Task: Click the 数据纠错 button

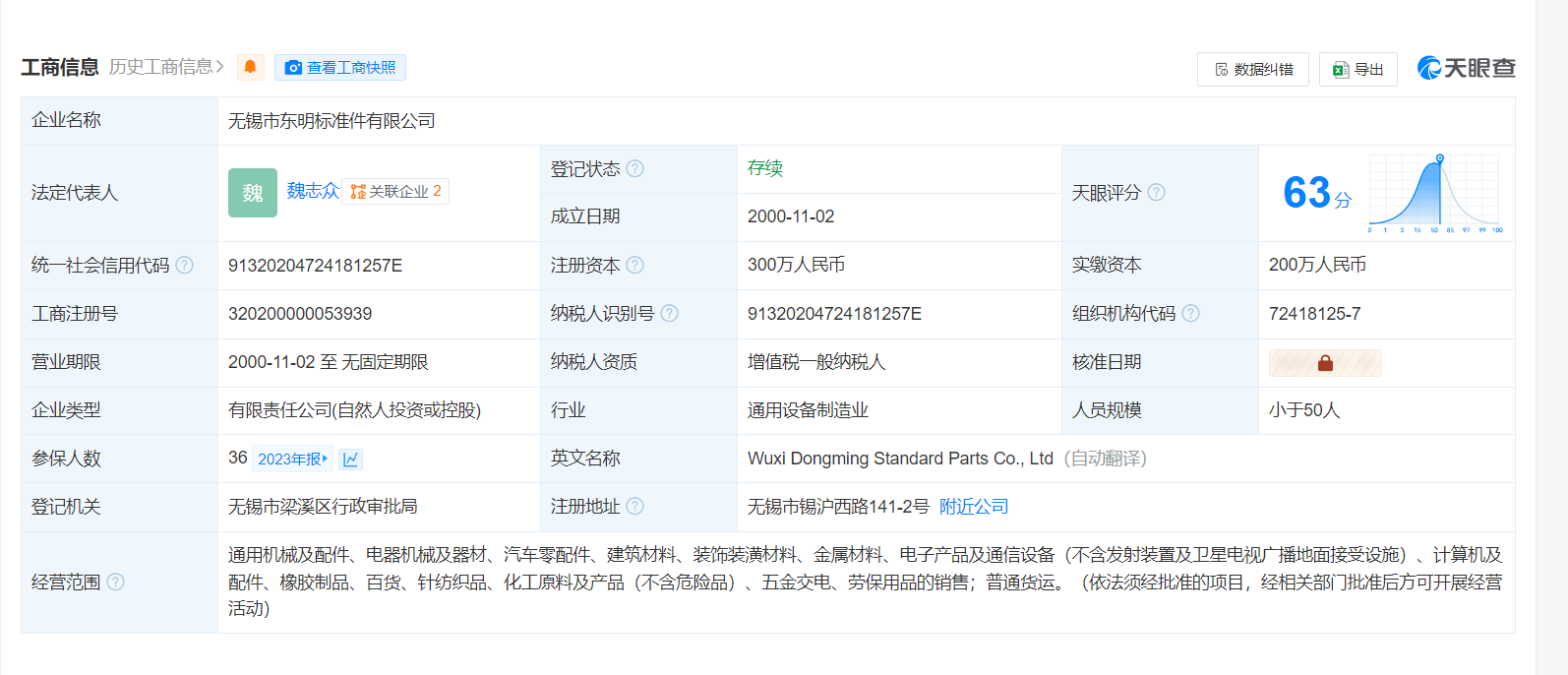Action: (x=1253, y=69)
